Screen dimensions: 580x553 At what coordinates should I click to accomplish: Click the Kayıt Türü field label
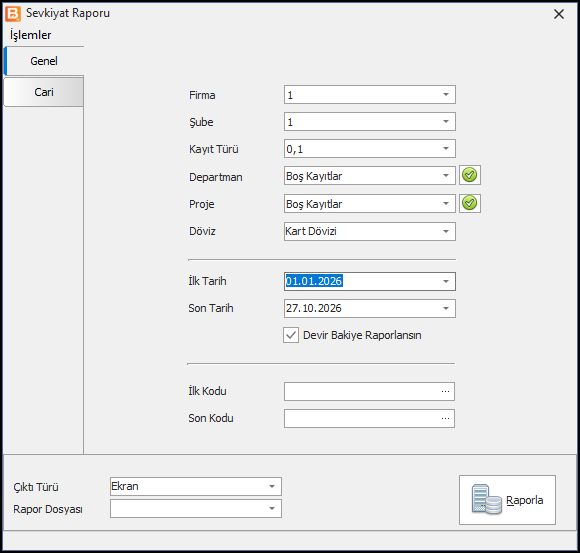[213, 149]
